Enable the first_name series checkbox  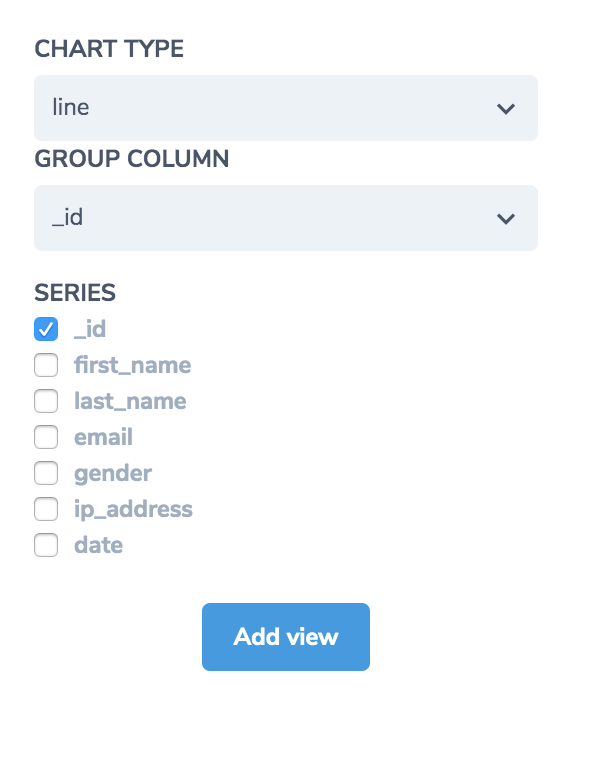tap(46, 365)
